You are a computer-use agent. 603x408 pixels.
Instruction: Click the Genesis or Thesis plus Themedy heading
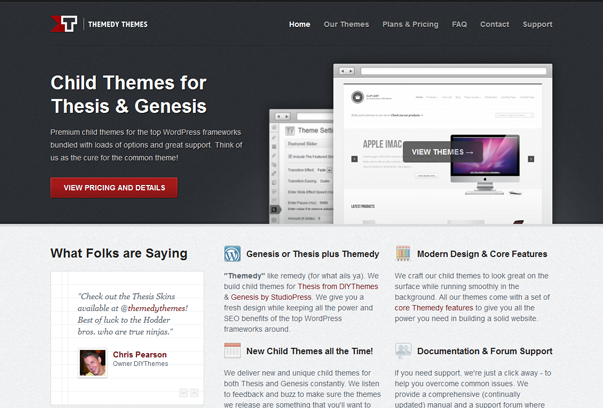(313, 254)
